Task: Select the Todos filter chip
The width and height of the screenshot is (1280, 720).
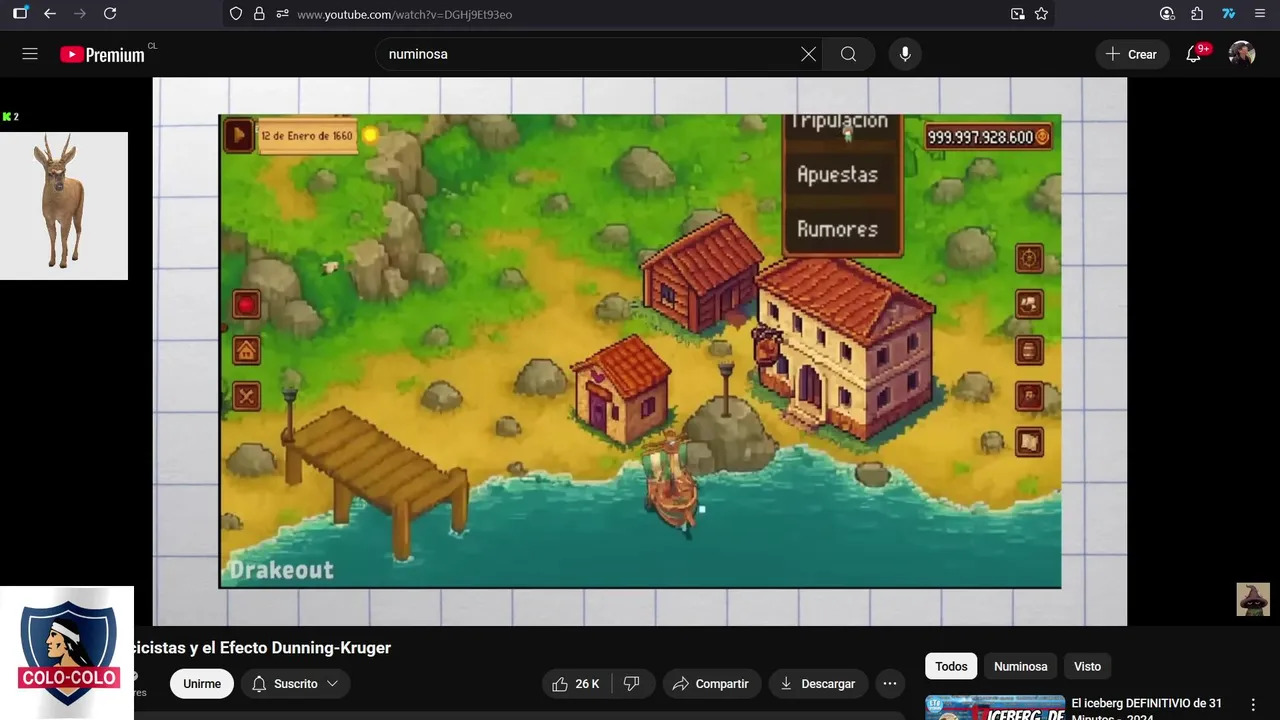Action: tap(951, 666)
